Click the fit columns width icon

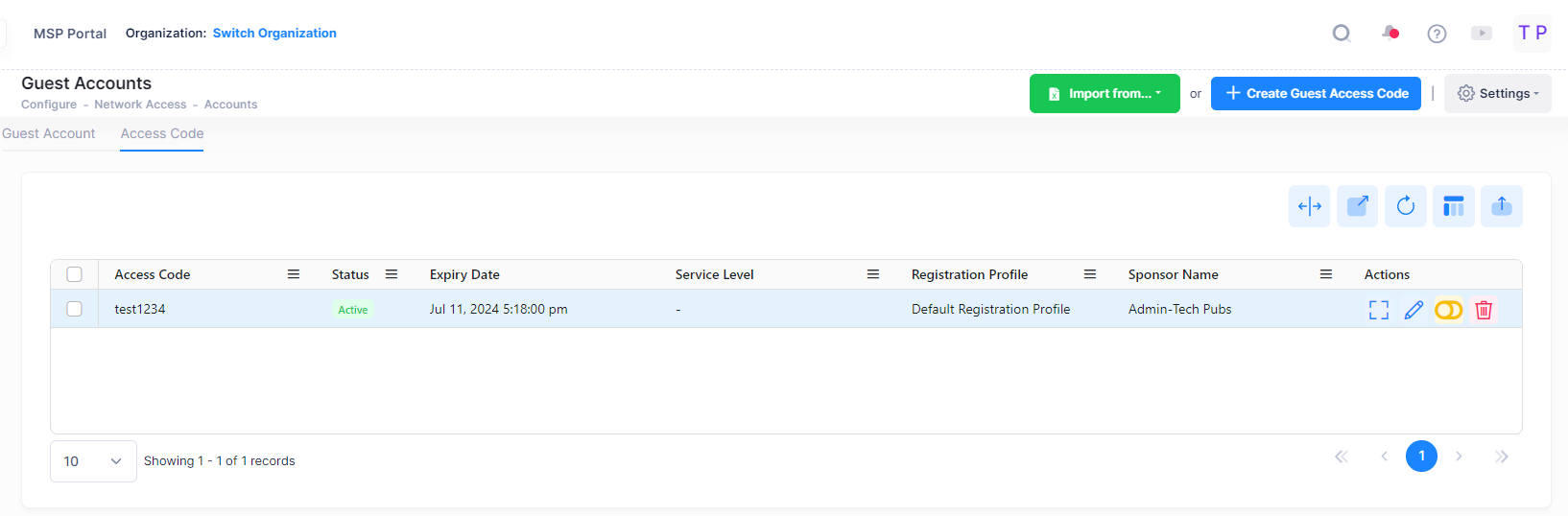[1309, 206]
